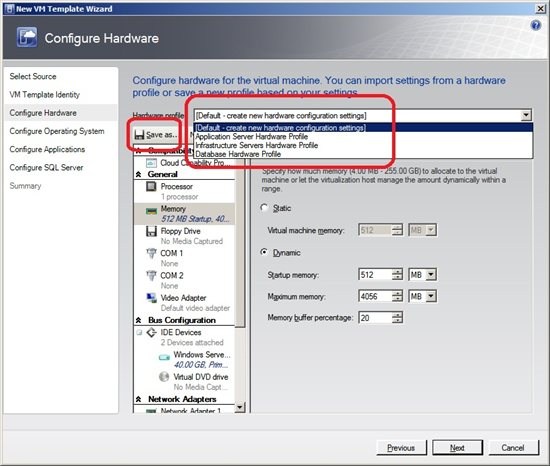This screenshot has height=466, width=550.
Task: Click the COM 2 port icon
Action: (151, 276)
